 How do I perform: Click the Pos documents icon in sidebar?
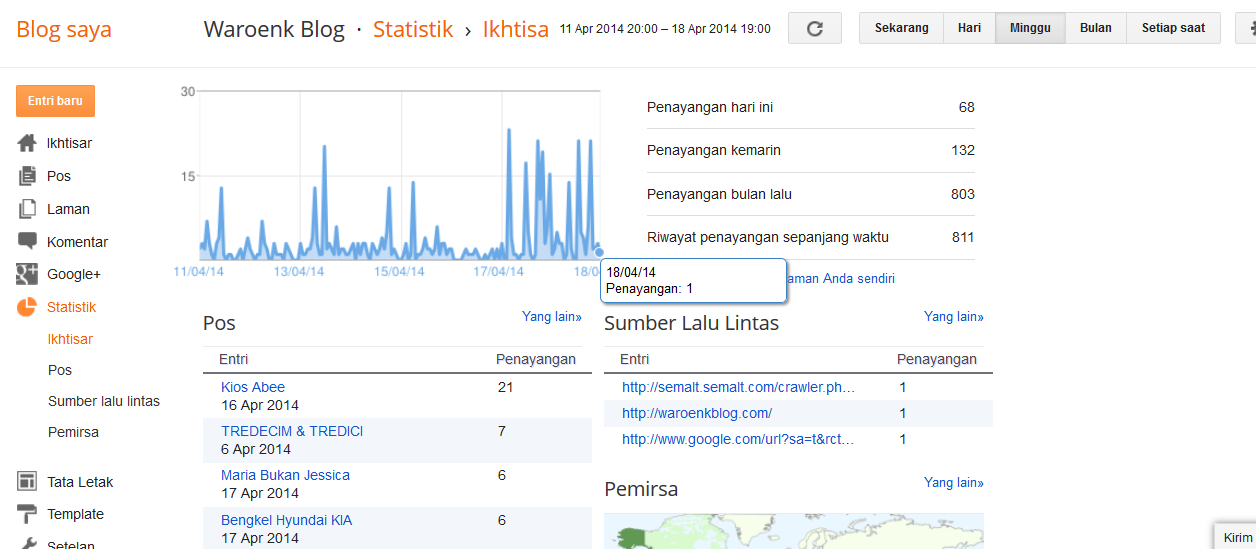(27, 176)
